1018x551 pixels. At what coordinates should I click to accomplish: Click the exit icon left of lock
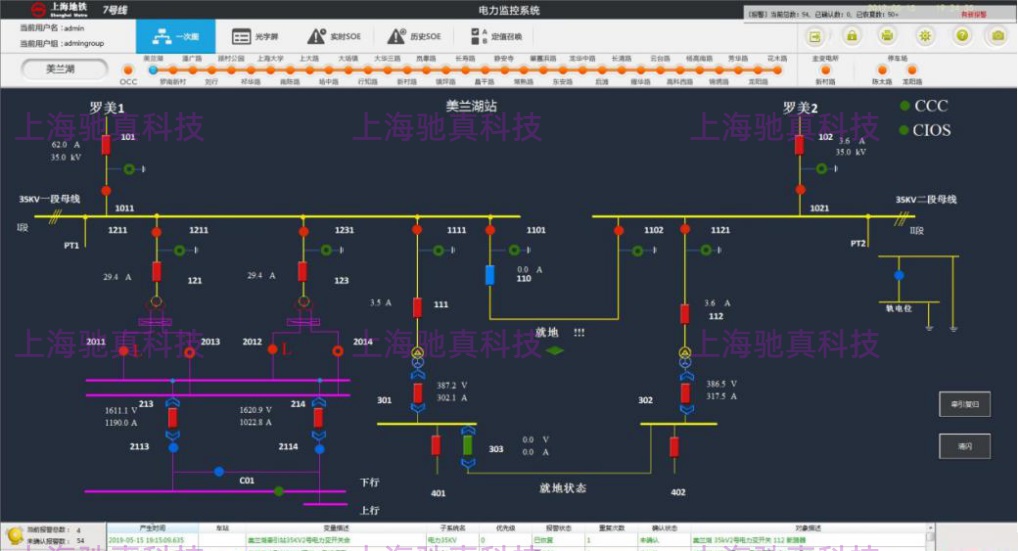click(x=815, y=36)
